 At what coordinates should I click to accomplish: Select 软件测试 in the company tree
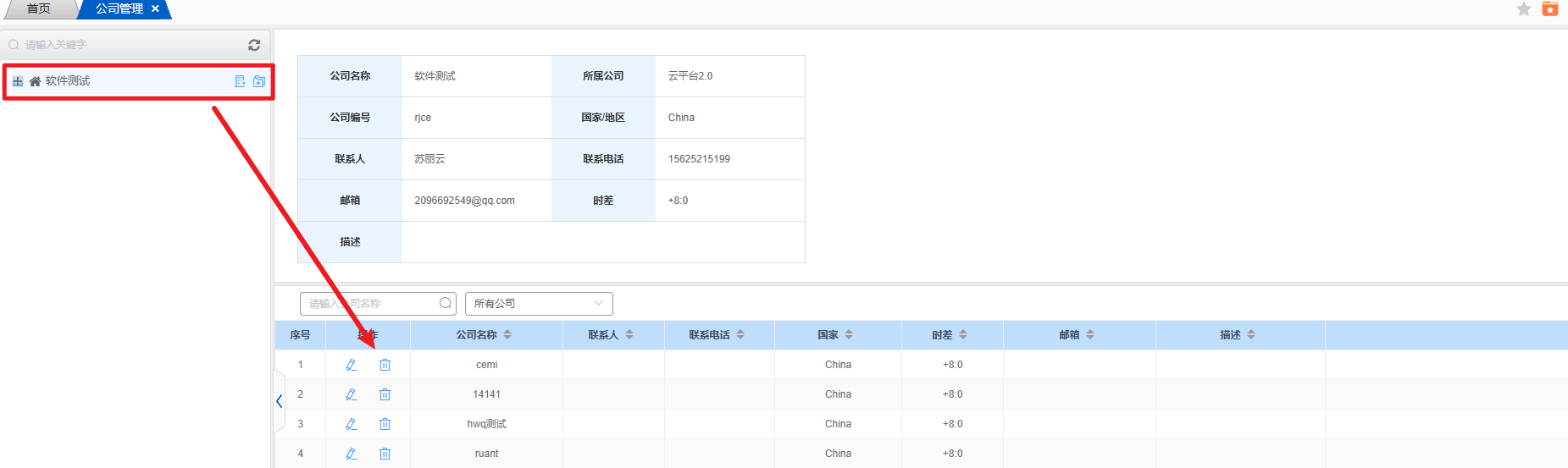tap(68, 81)
